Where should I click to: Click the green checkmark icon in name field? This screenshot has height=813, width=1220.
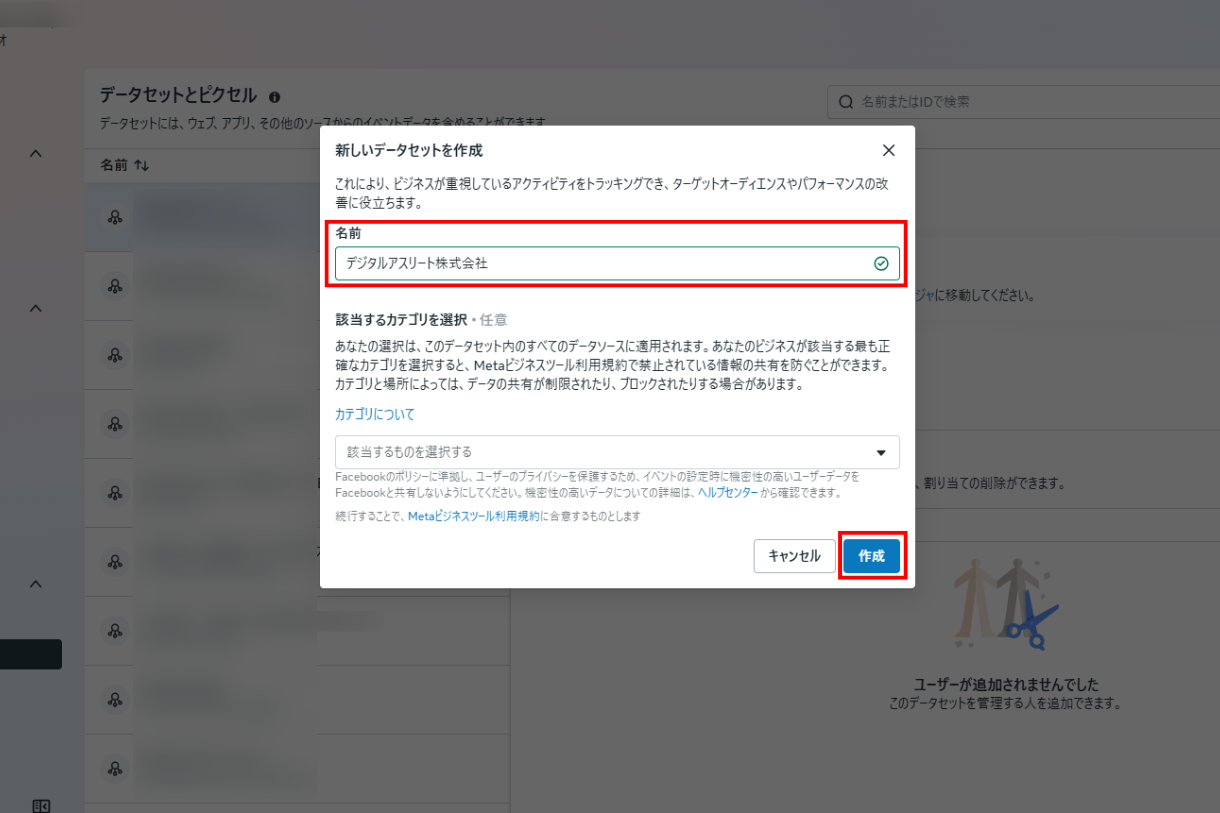point(881,264)
